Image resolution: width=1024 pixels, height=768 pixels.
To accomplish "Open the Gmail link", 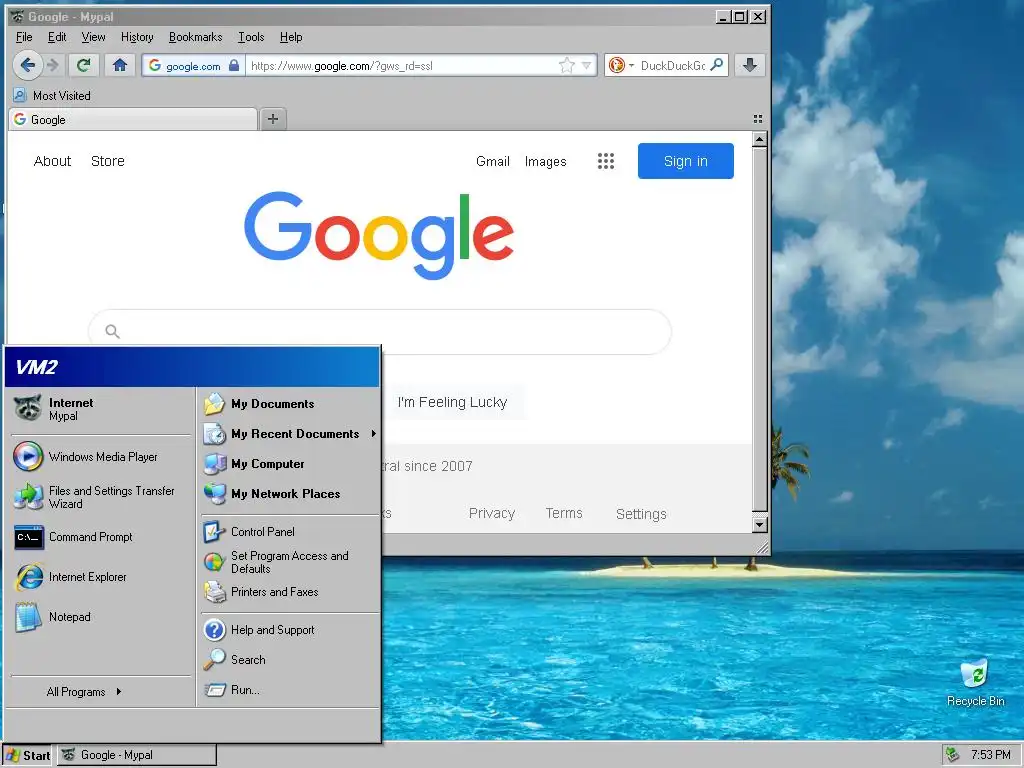I will point(492,161).
